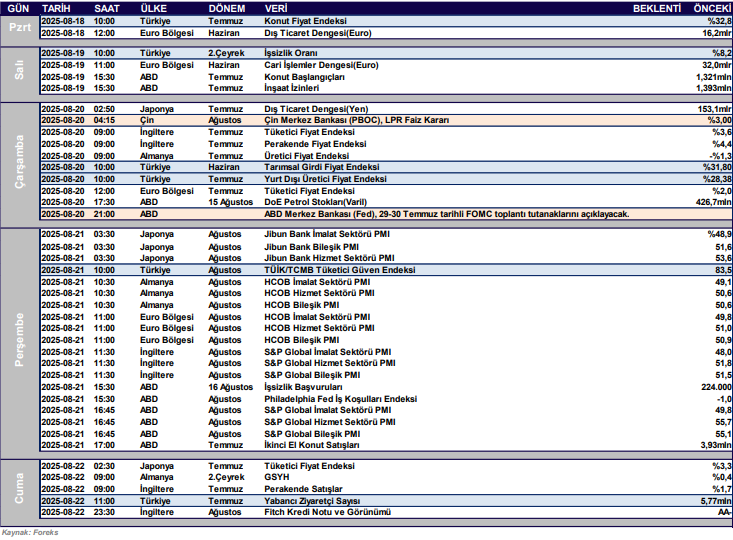Click the ÖNCEKİ column header
The width and height of the screenshot is (733, 540).
(713, 6)
